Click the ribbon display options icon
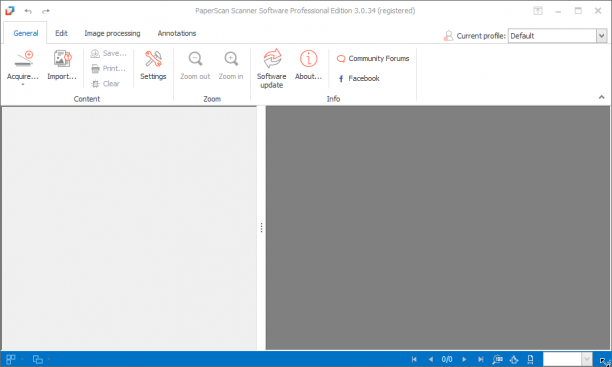 click(x=538, y=11)
